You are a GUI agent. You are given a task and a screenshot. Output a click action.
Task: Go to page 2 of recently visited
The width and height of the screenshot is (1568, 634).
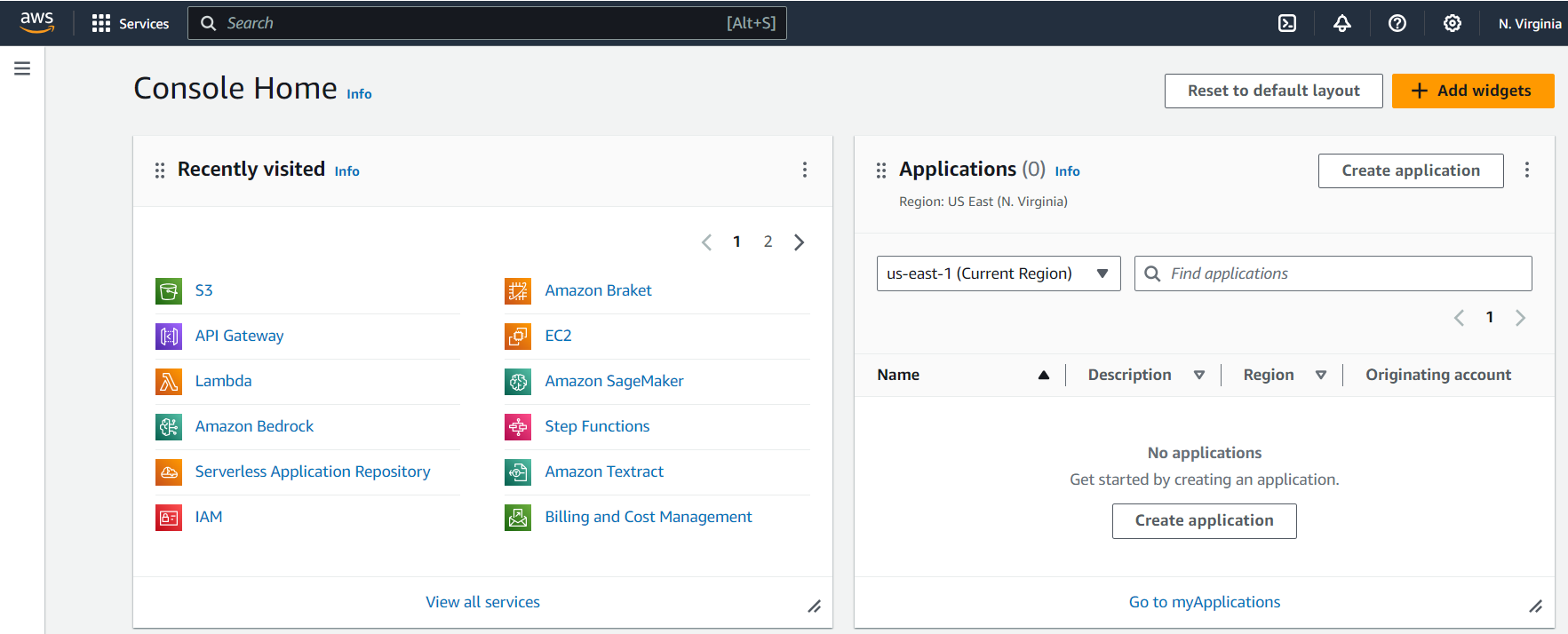point(768,242)
